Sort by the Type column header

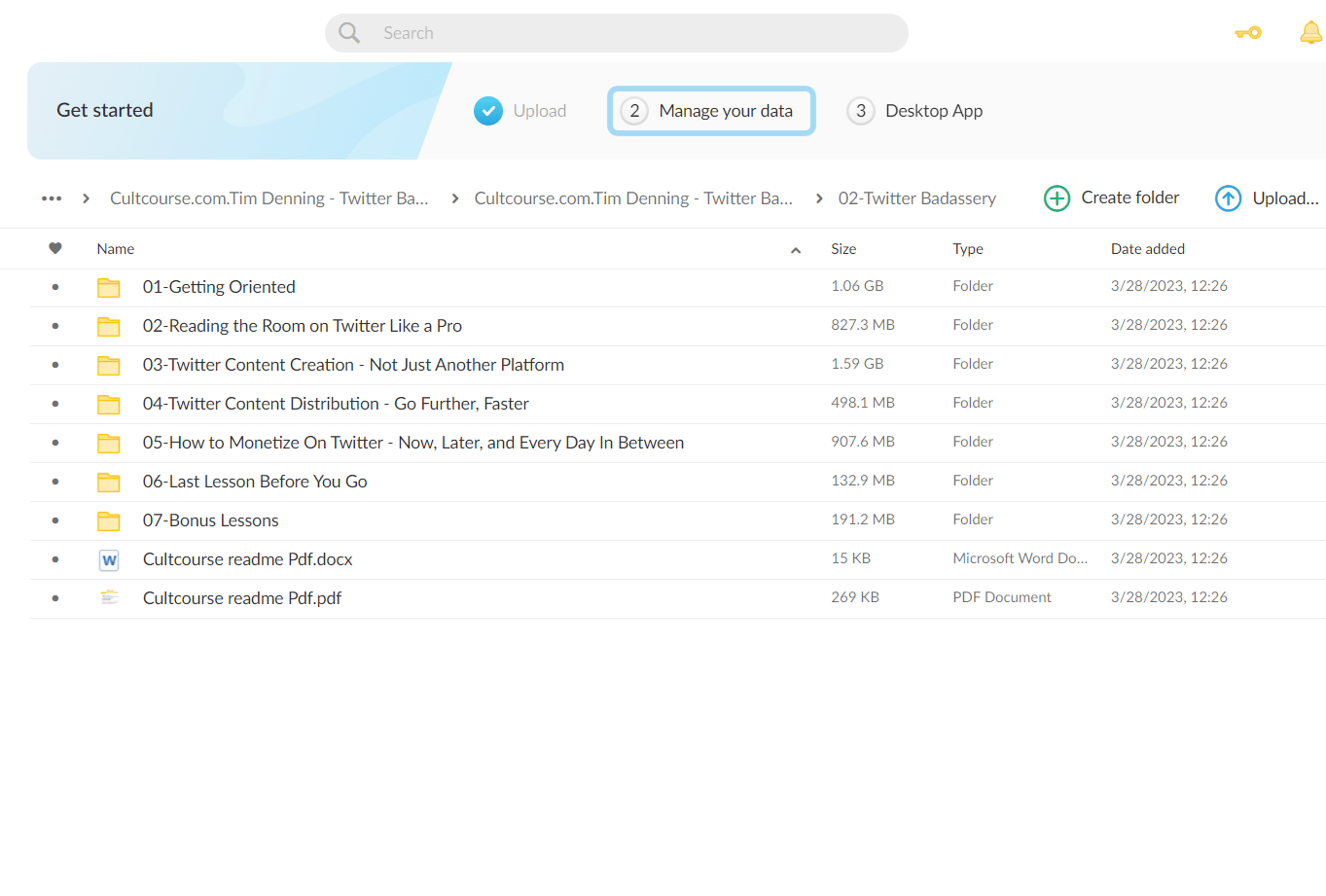(x=968, y=249)
